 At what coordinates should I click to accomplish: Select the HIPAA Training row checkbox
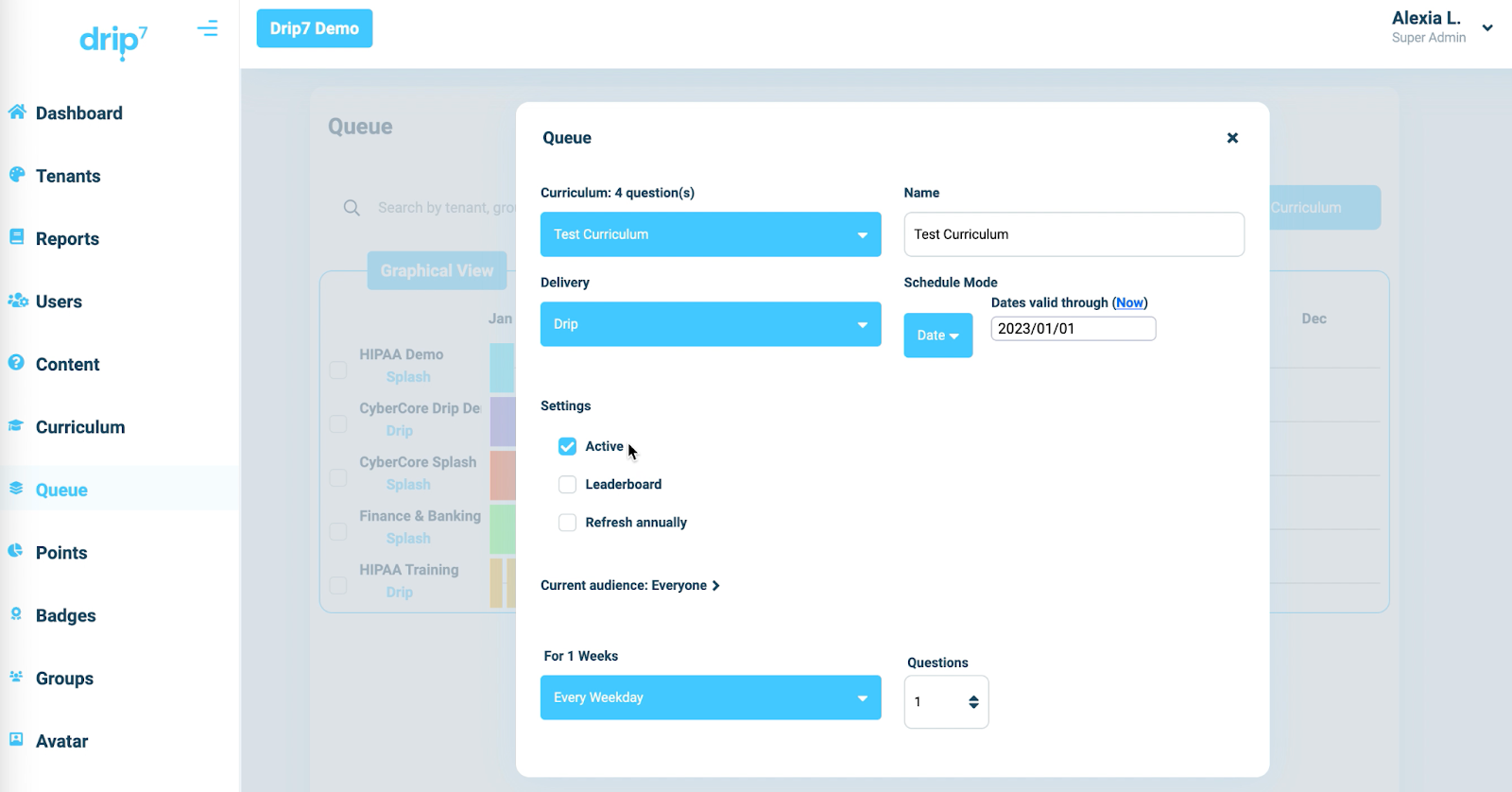tap(337, 586)
